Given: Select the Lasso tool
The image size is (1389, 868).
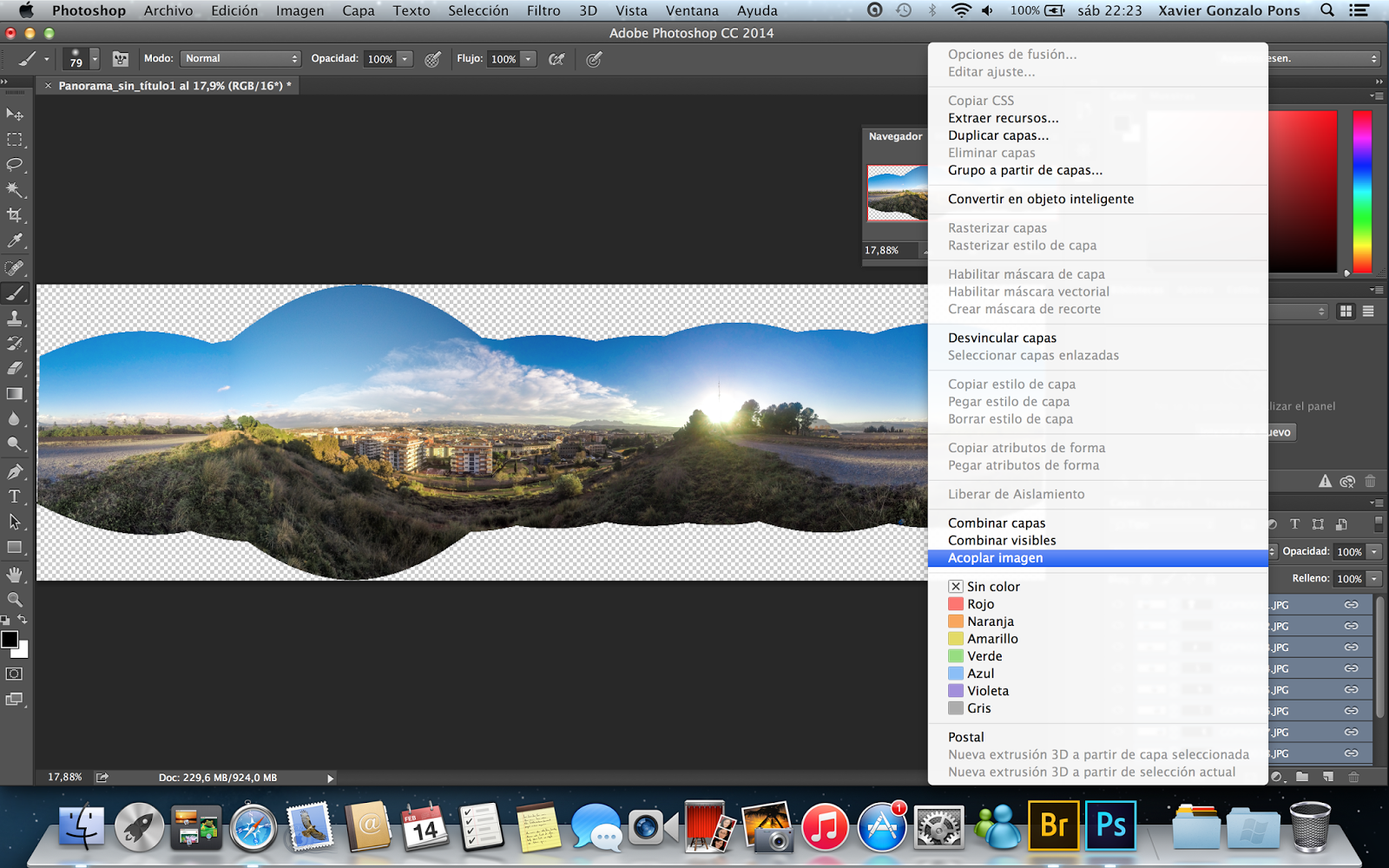Looking at the screenshot, I should pyautogui.click(x=15, y=164).
